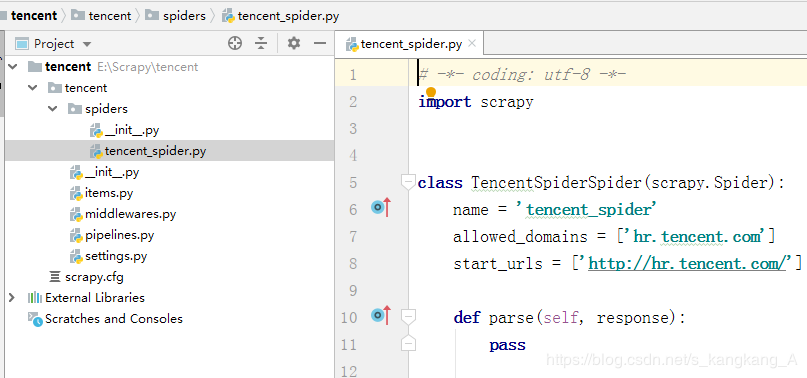Select settings.py in the project tree
This screenshot has height=378, width=807.
point(116,256)
